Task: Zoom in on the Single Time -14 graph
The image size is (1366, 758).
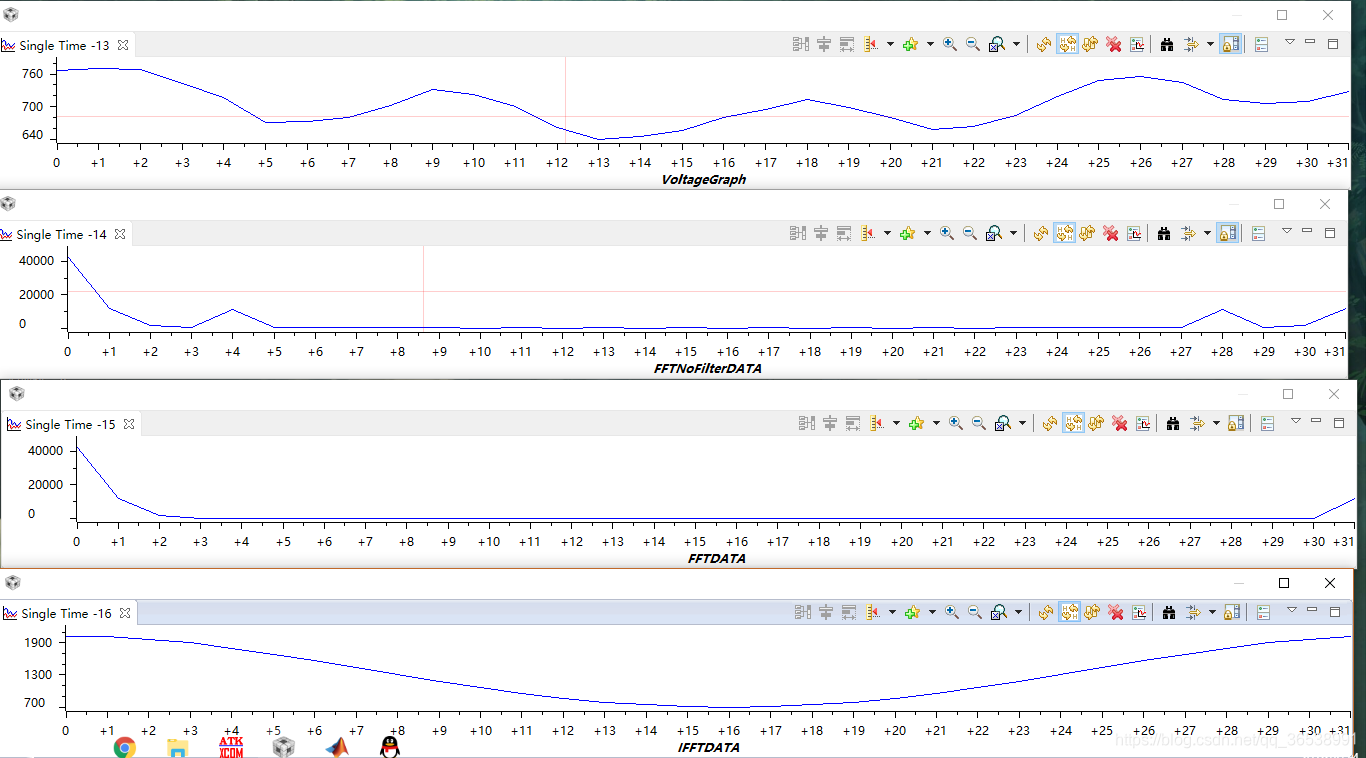Action: tap(946, 234)
